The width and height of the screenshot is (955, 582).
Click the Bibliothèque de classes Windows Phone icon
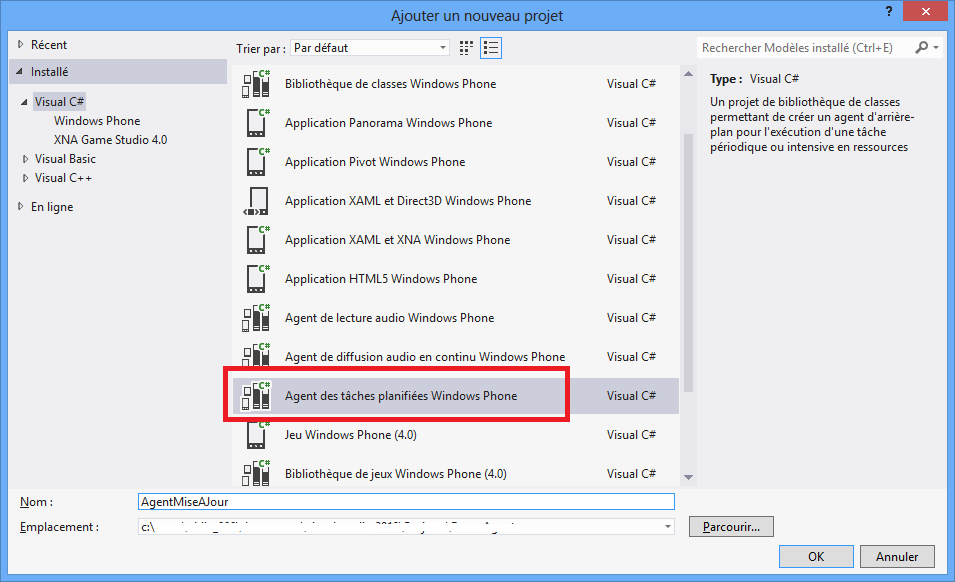256,84
